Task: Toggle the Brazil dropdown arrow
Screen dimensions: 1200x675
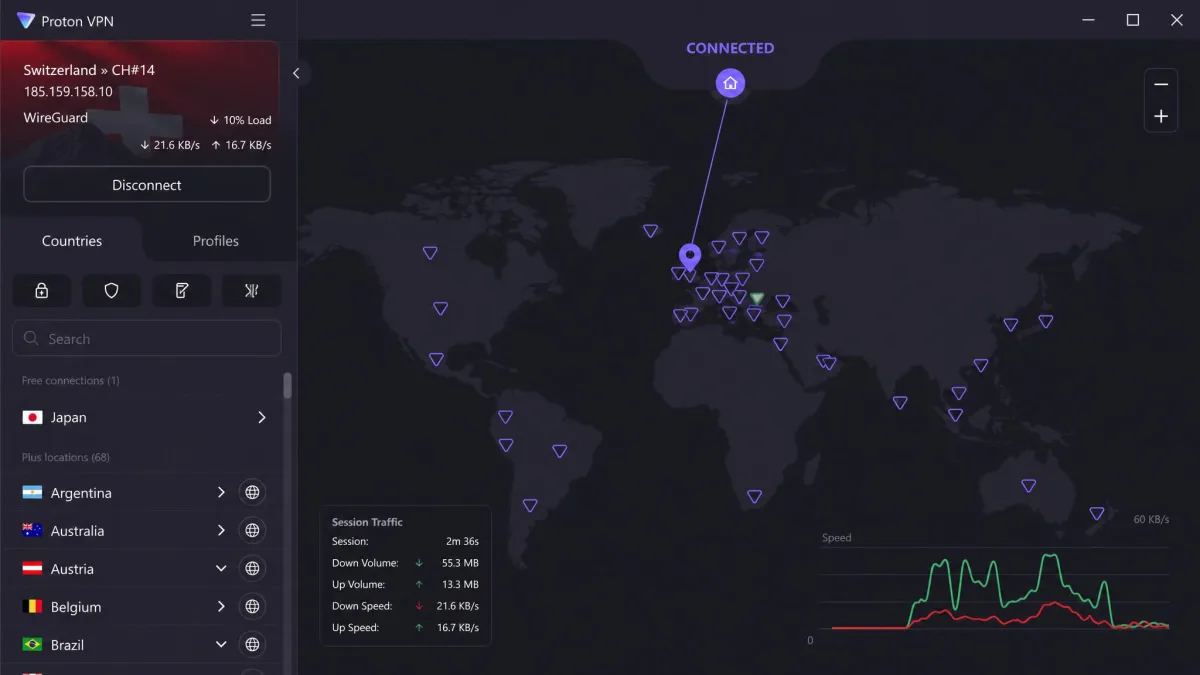Action: pos(221,645)
